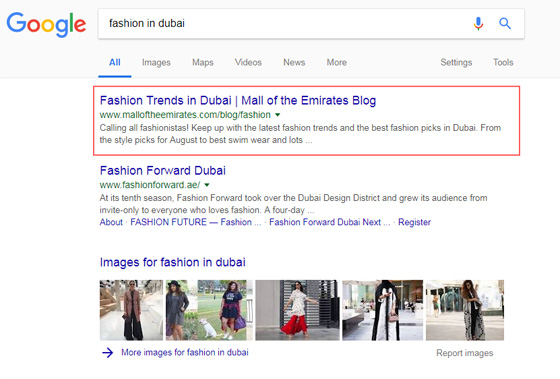560x379 pixels.
Task: Open the Maps tab
Action: click(x=202, y=63)
